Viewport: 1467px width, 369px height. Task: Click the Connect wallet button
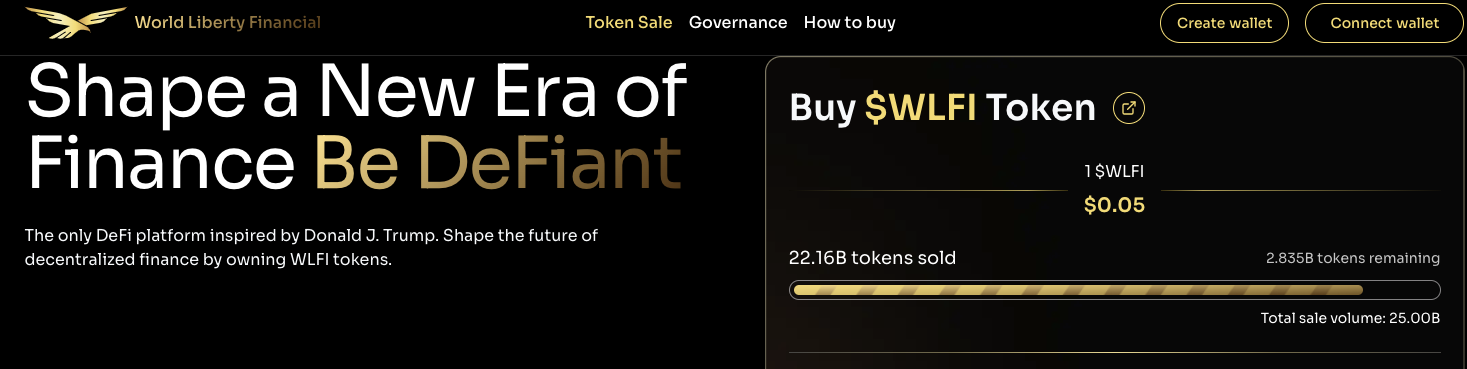click(1384, 23)
